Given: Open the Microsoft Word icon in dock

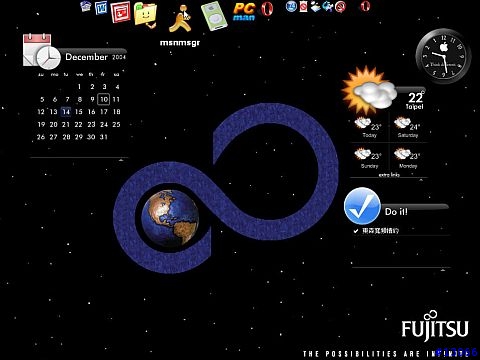Looking at the screenshot, I should click(101, 8).
